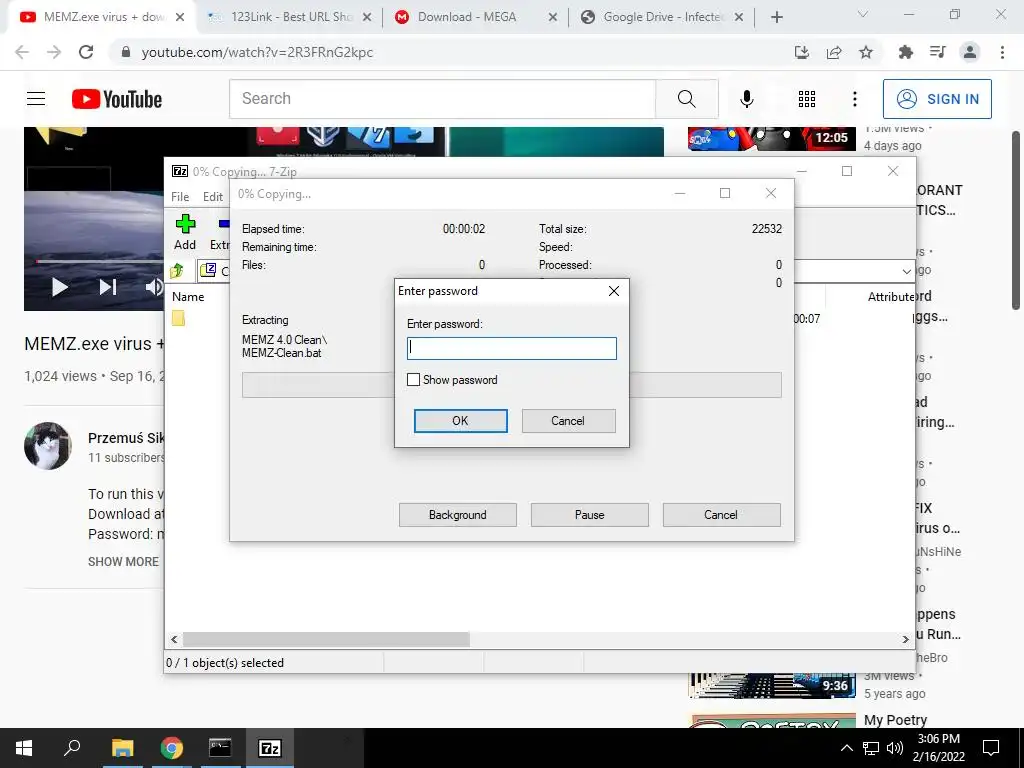Show hidden tray icons chevron
The width and height of the screenshot is (1024, 768).
pyautogui.click(x=846, y=748)
